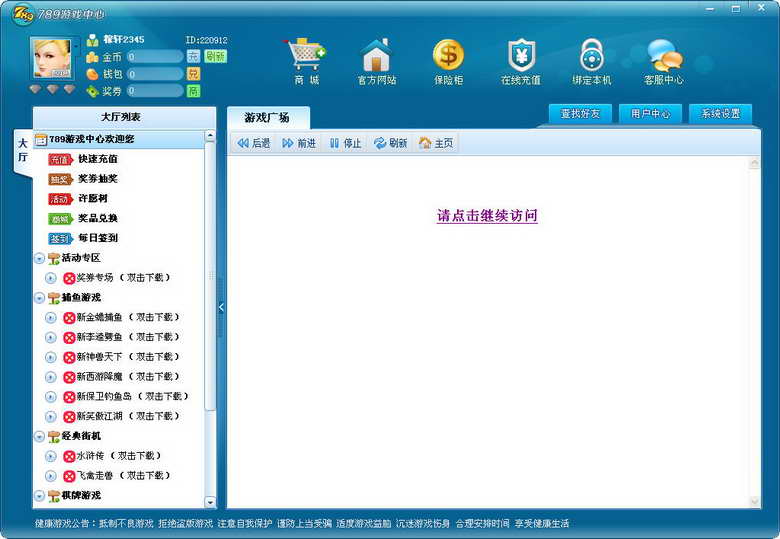Open the 在线充值 shield icon
780x539 pixels.
pyautogui.click(x=520, y=55)
